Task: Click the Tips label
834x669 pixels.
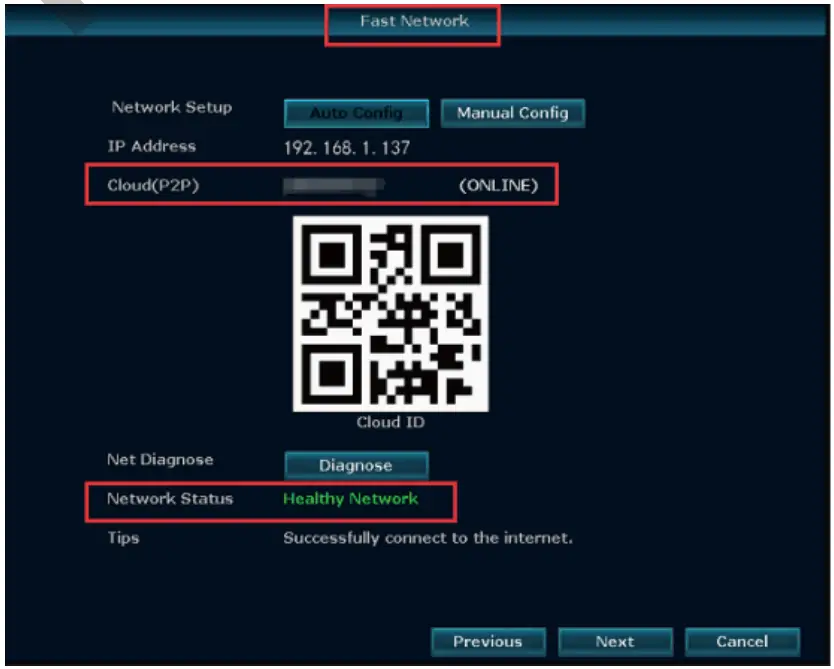Action: [x=123, y=538]
